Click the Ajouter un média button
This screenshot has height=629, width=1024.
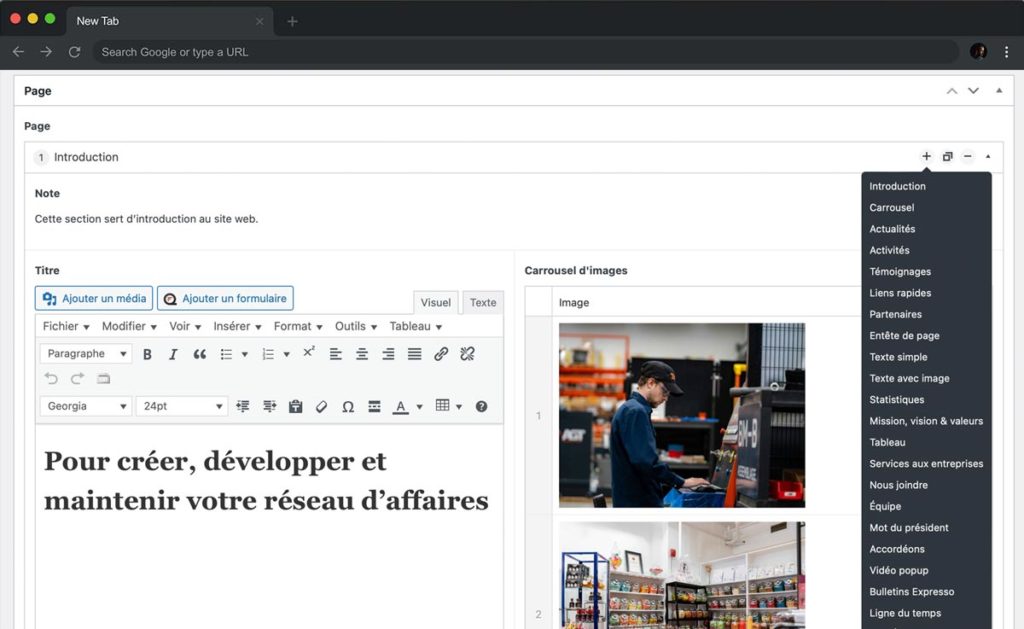[x=94, y=298]
